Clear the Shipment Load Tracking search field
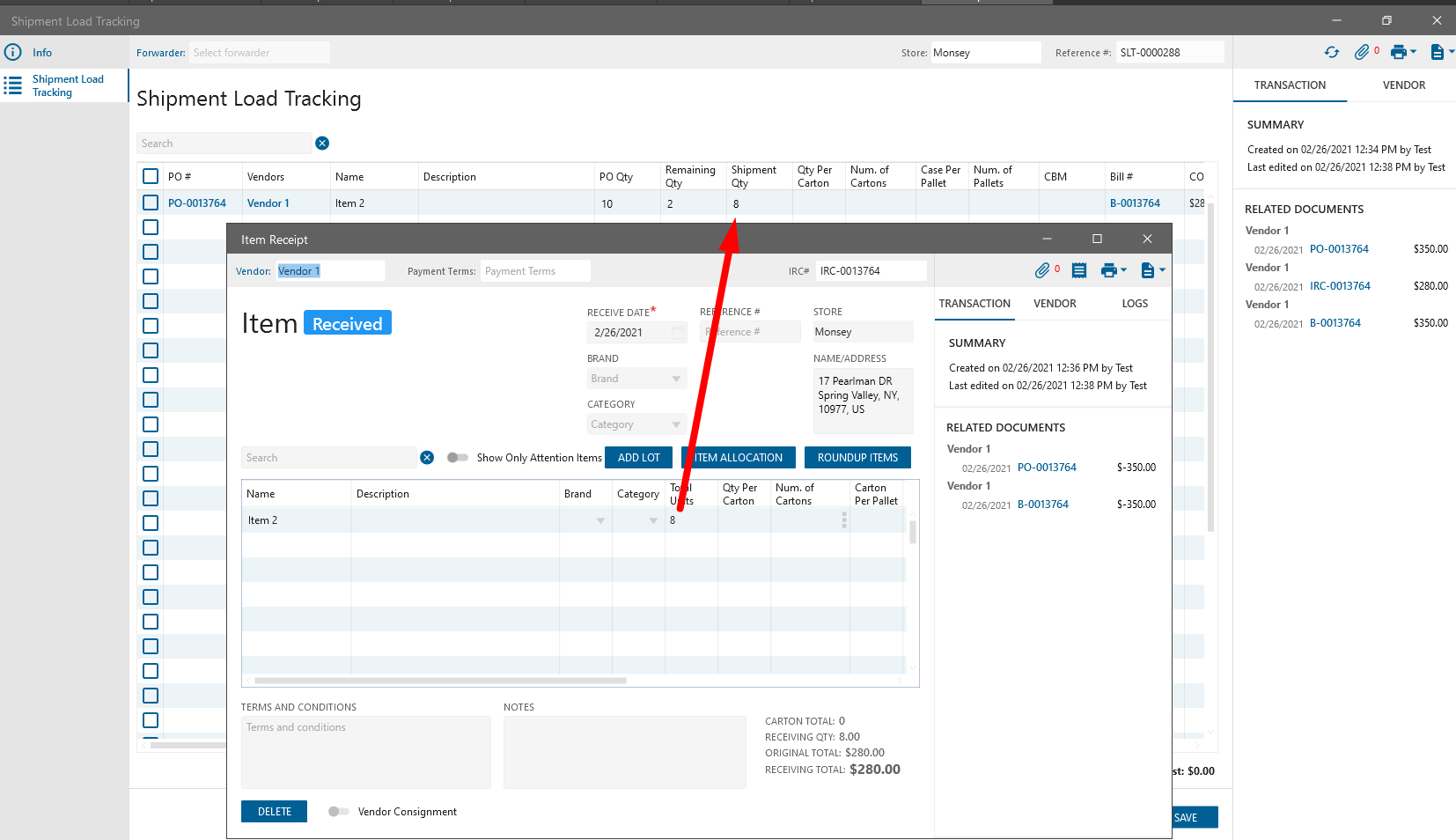This screenshot has height=840, width=1456. coord(322,144)
